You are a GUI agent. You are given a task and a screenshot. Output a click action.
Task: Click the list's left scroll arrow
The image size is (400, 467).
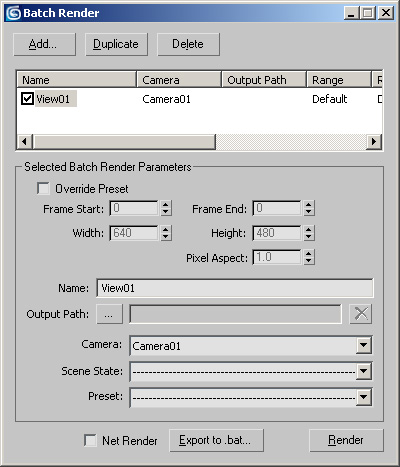pos(24,142)
